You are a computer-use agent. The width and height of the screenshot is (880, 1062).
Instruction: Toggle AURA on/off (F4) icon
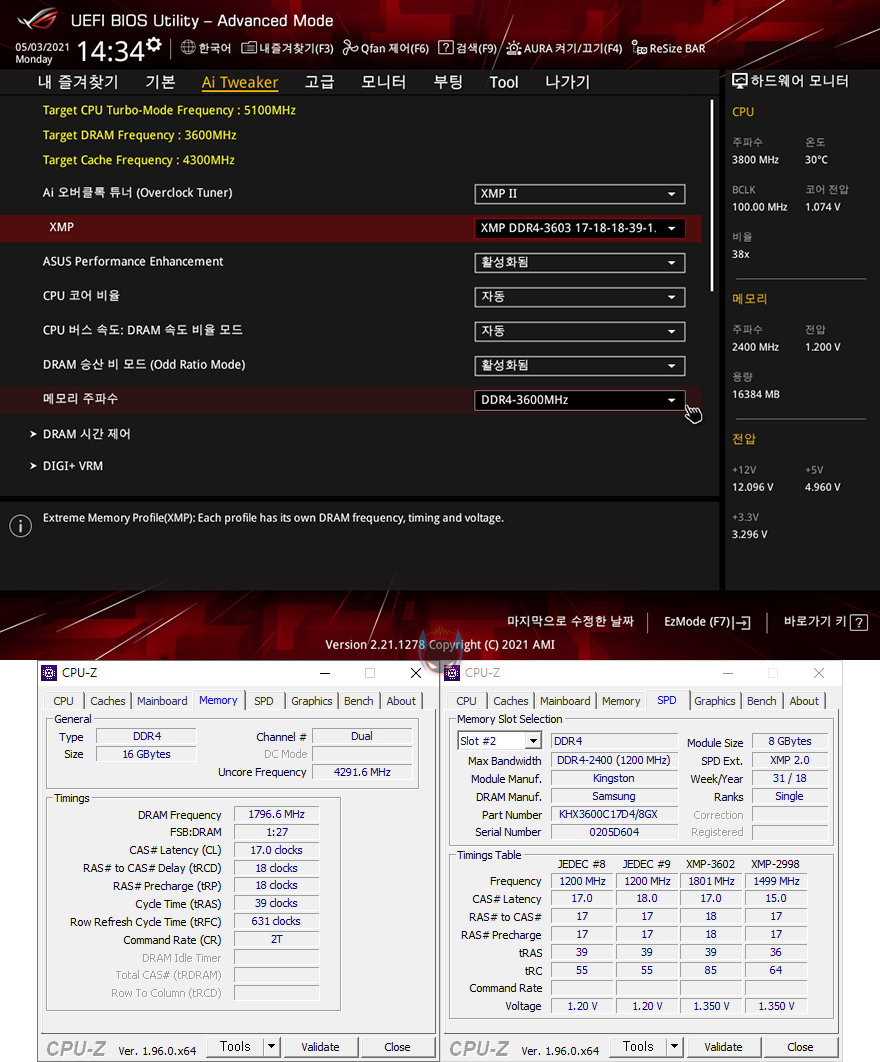(x=514, y=48)
